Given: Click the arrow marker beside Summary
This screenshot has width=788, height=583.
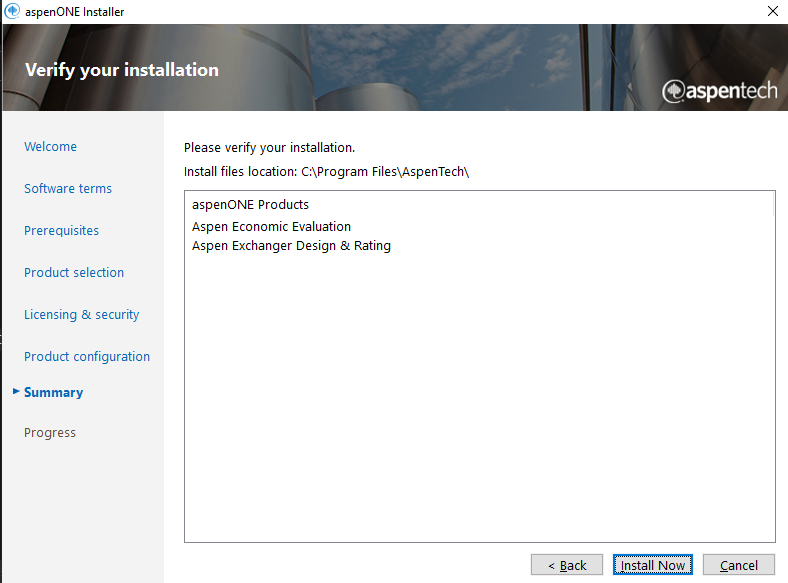Looking at the screenshot, I should coord(16,392).
